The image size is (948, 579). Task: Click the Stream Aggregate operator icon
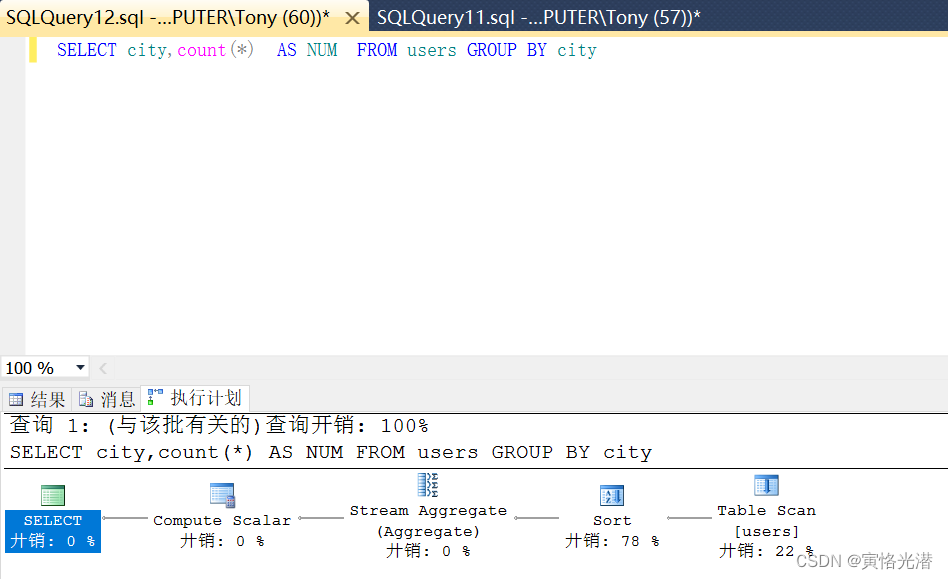pyautogui.click(x=428, y=485)
